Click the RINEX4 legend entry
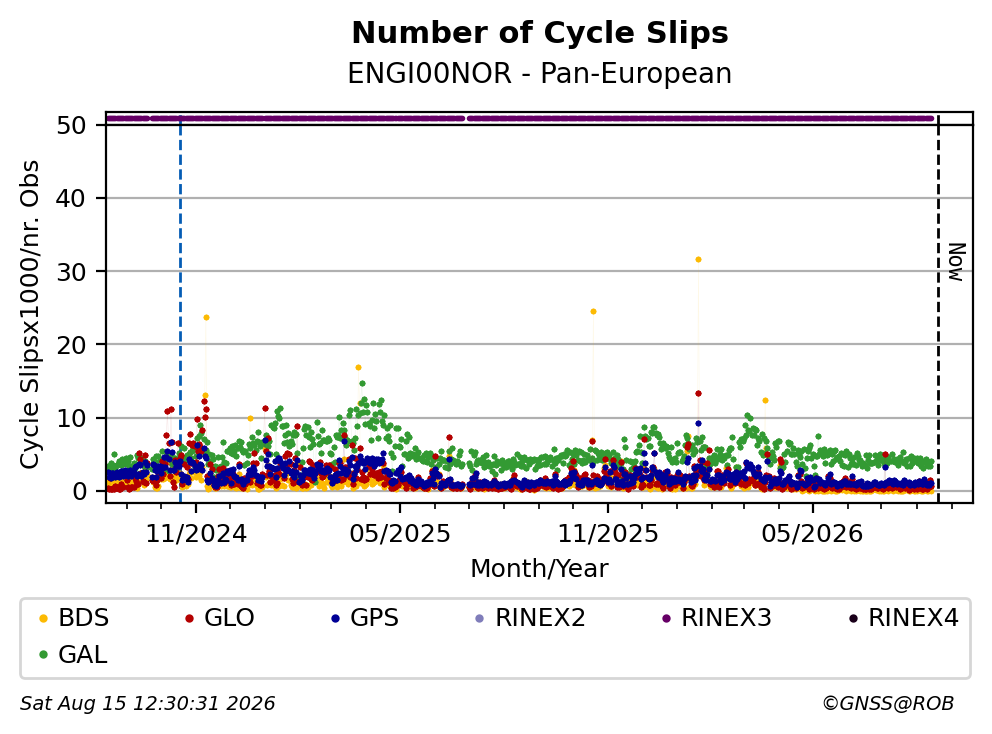 click(x=903, y=618)
